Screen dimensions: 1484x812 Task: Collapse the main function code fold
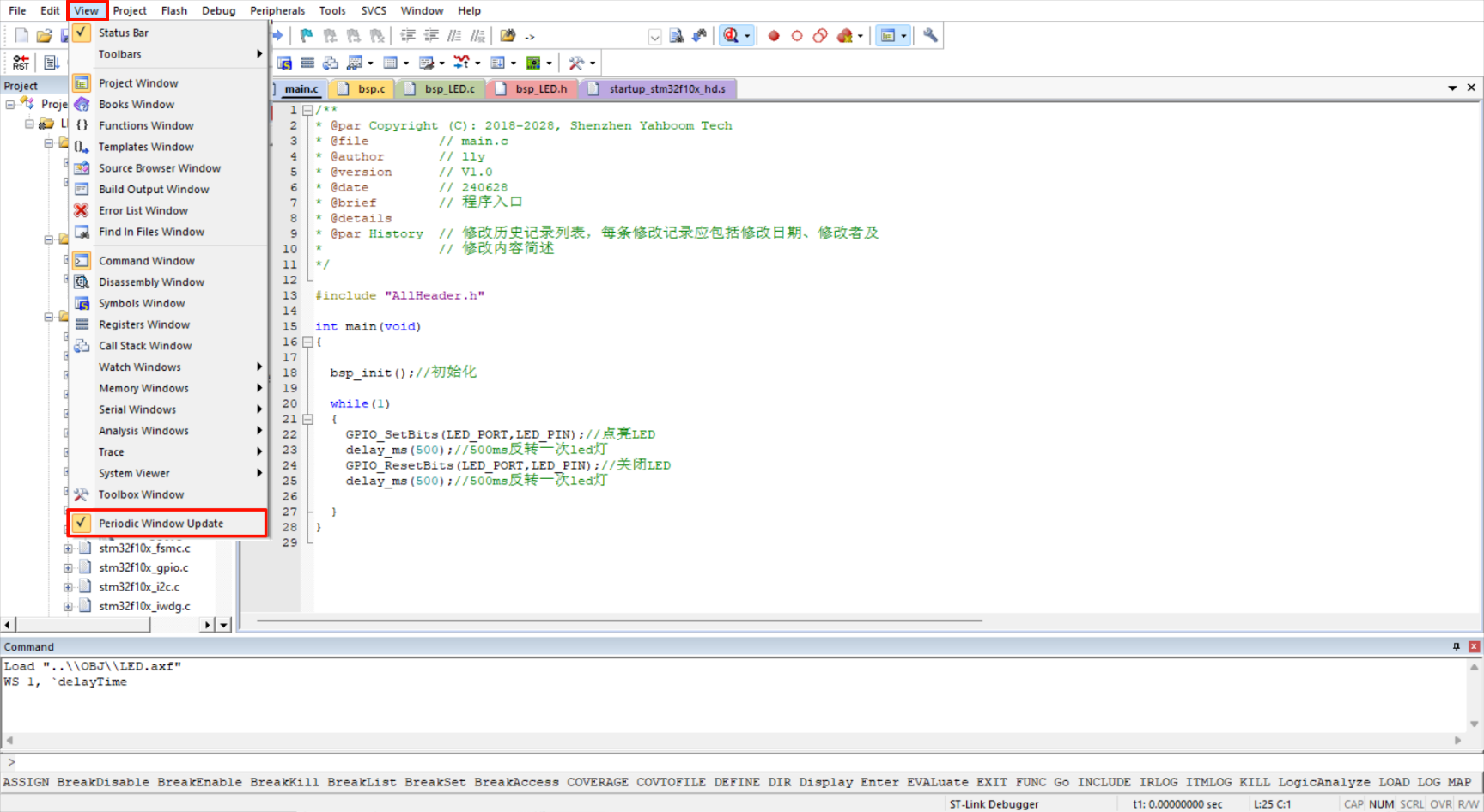pyautogui.click(x=307, y=342)
